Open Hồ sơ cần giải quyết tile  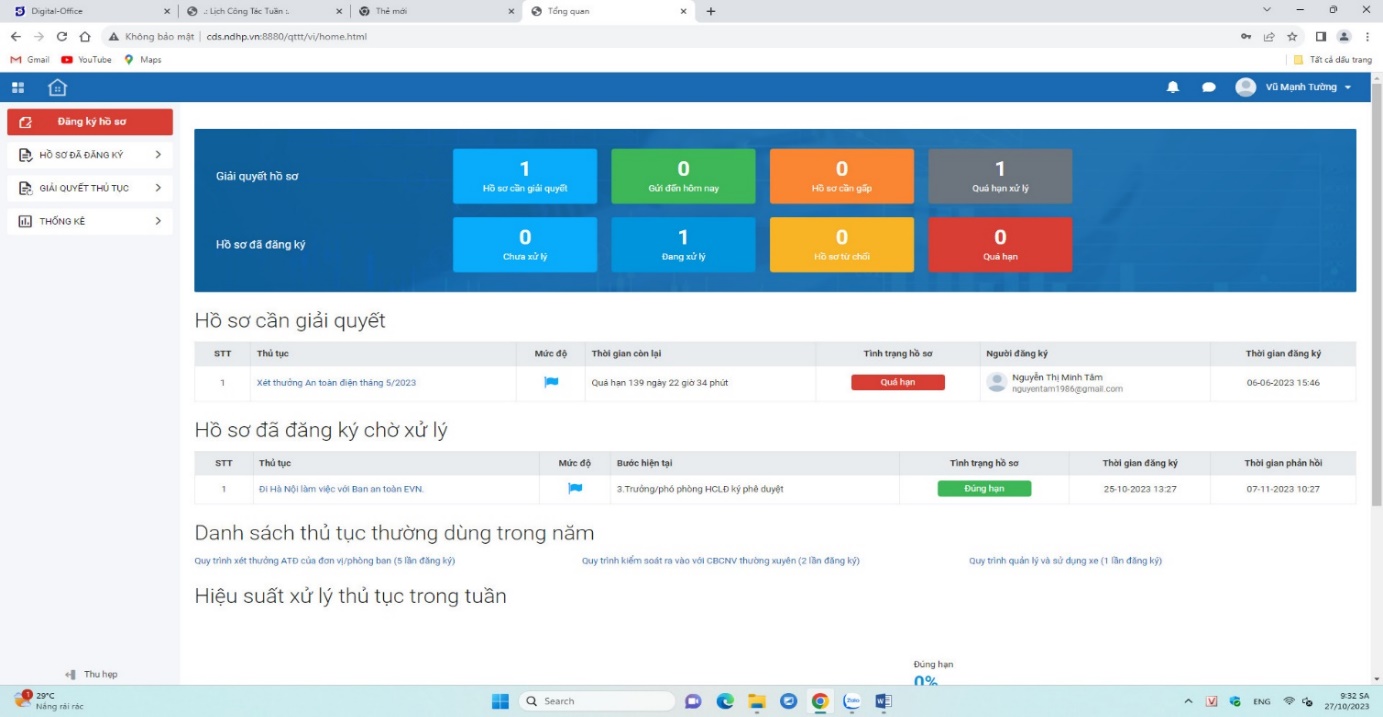(x=525, y=176)
